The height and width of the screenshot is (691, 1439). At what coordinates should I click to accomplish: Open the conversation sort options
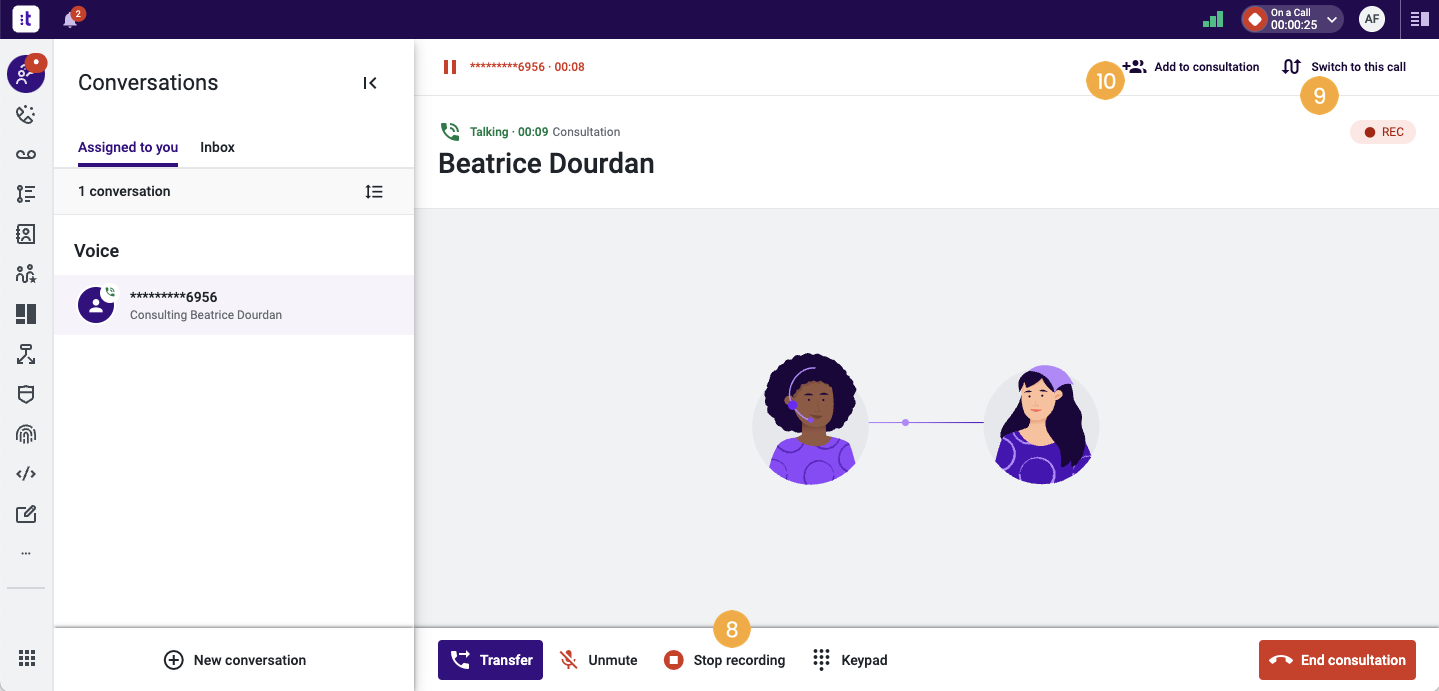374,191
